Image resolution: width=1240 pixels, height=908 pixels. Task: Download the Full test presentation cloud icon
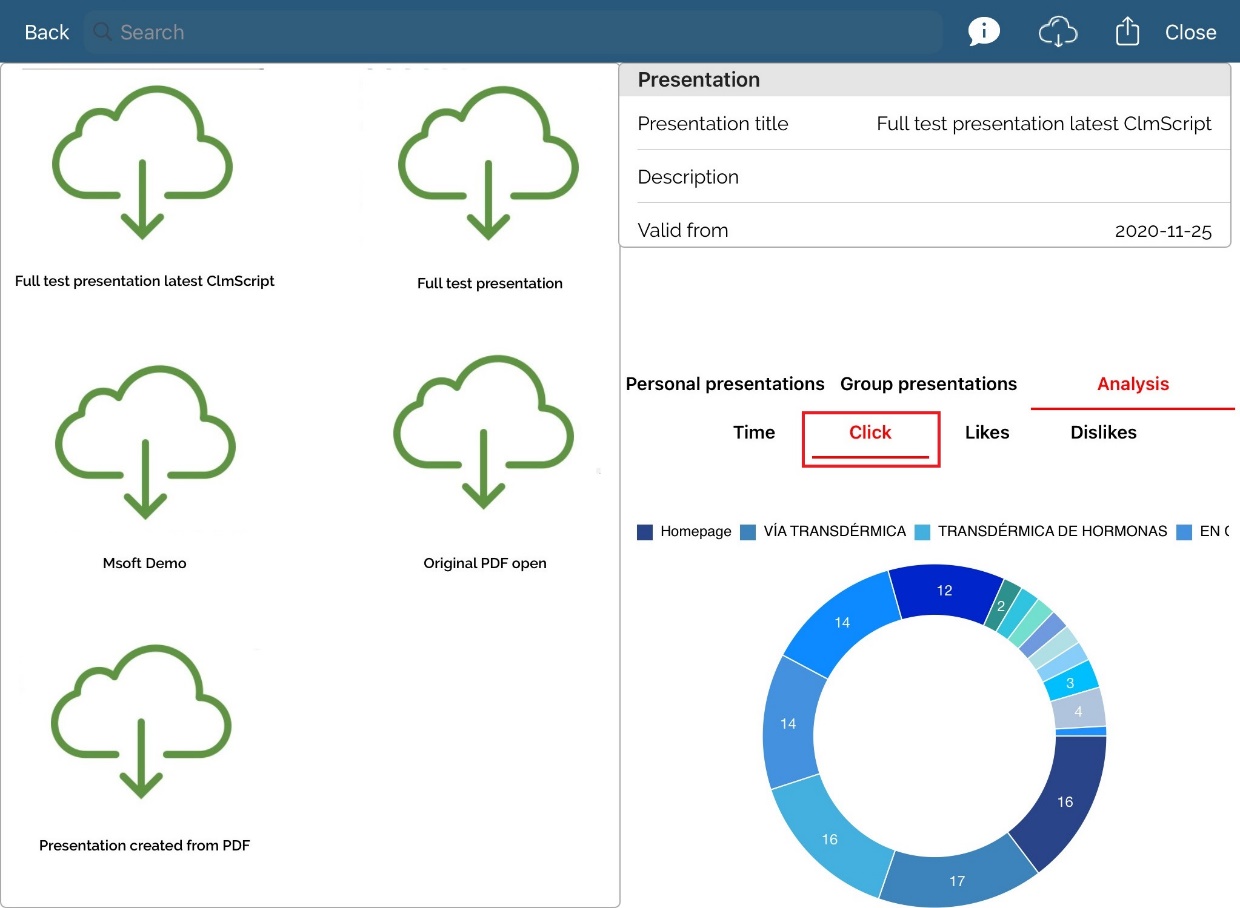488,163
